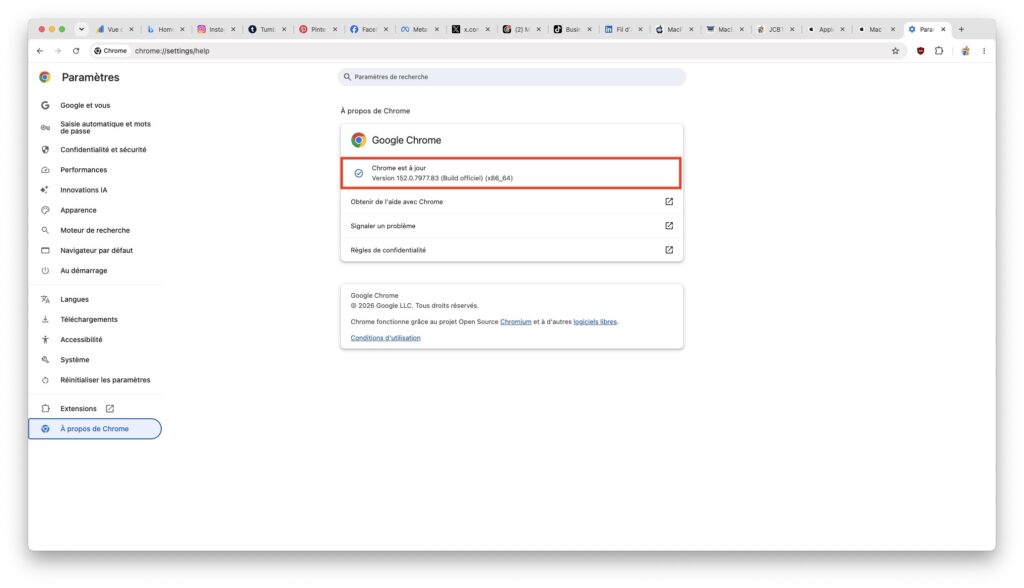
Task: Open Langues settings section
Action: (74, 299)
